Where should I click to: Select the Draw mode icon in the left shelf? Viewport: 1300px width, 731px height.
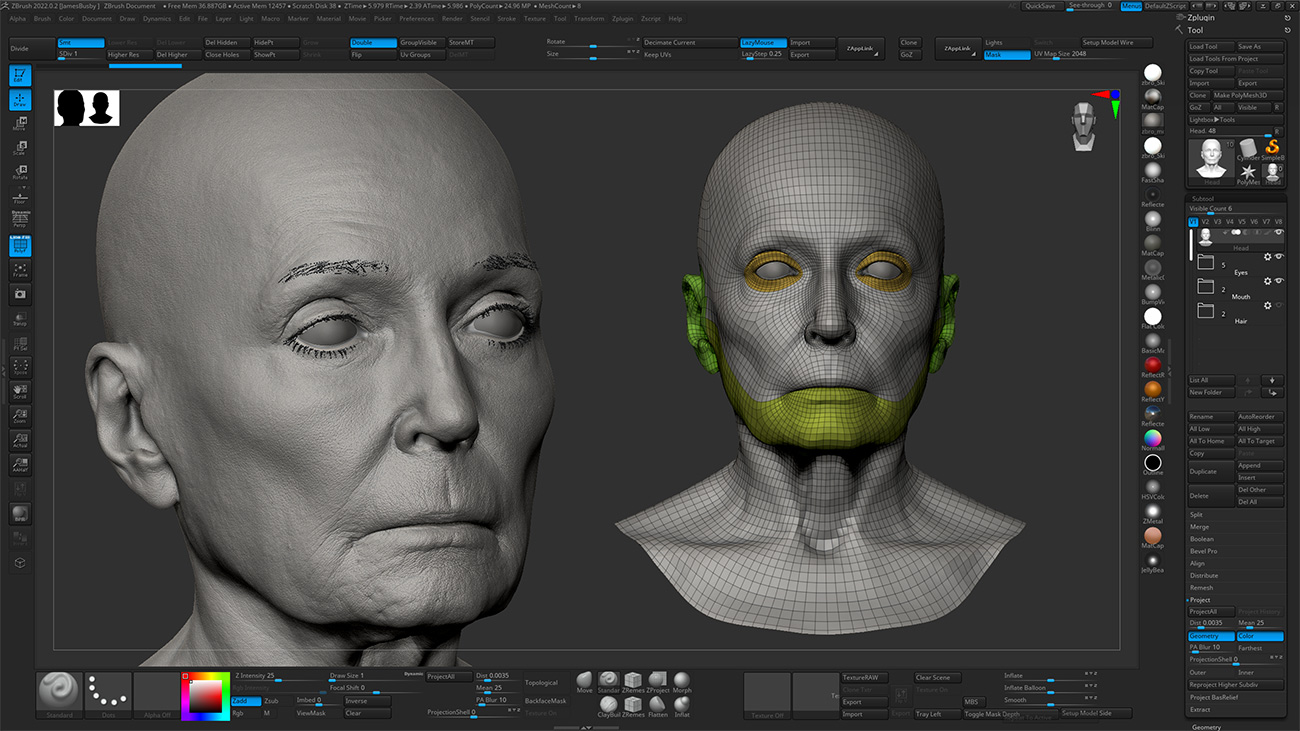[x=20, y=99]
